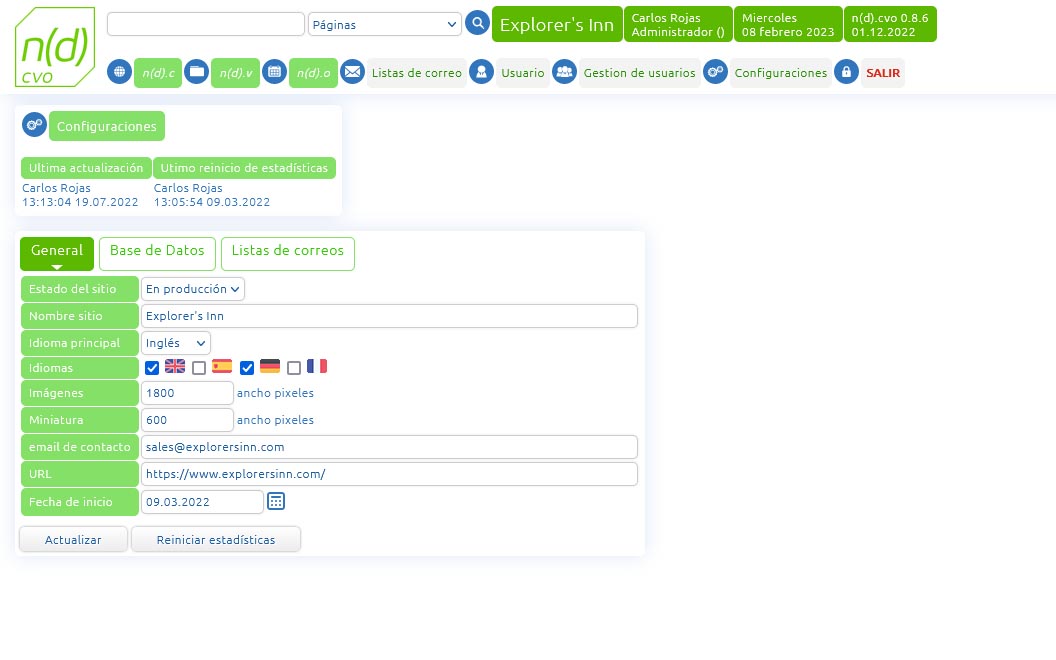Click the globe icon beside n(d).c
The image size is (1056, 660).
[x=119, y=71]
